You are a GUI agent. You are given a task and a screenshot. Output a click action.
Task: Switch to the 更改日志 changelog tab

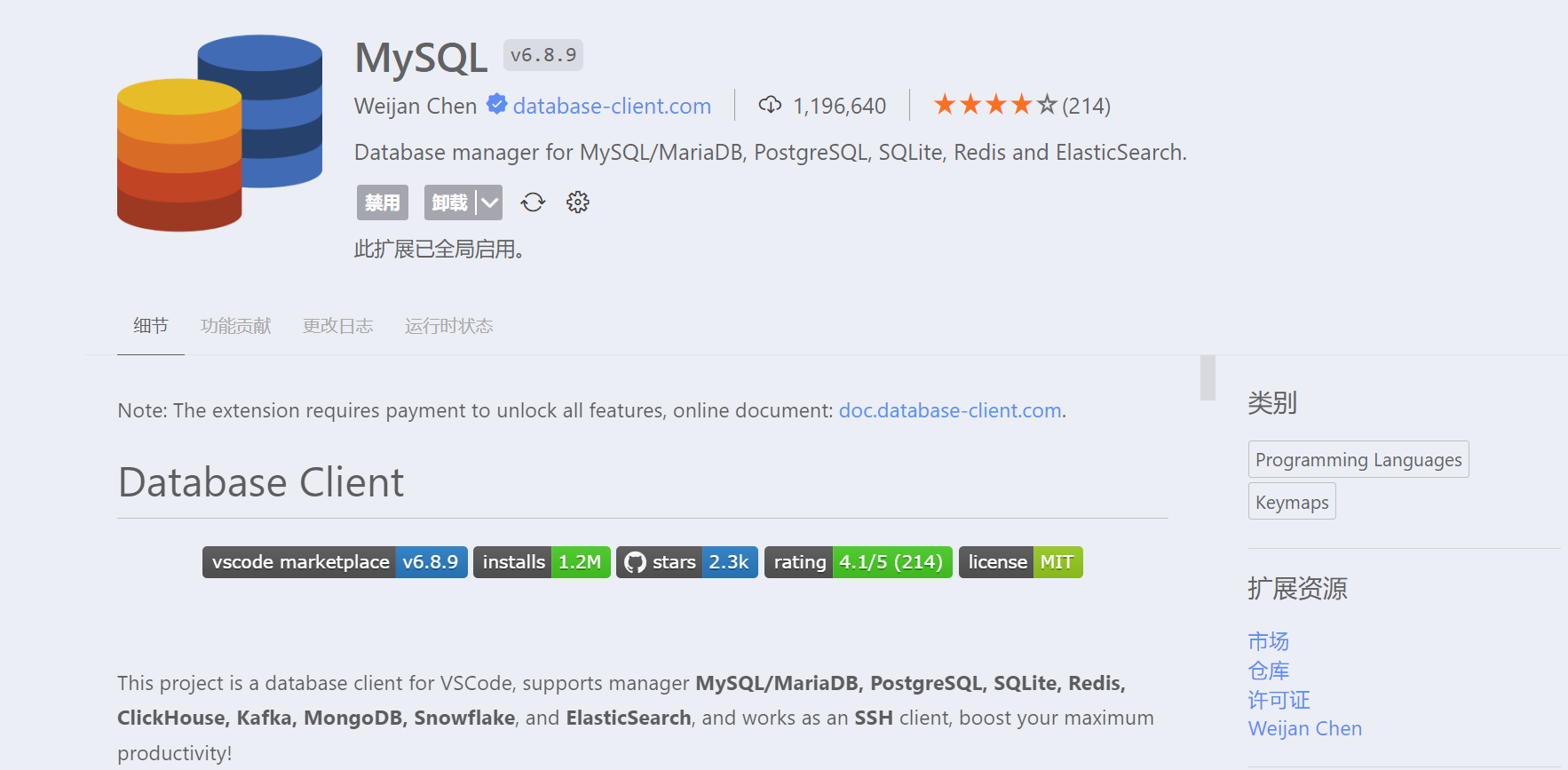tap(338, 326)
